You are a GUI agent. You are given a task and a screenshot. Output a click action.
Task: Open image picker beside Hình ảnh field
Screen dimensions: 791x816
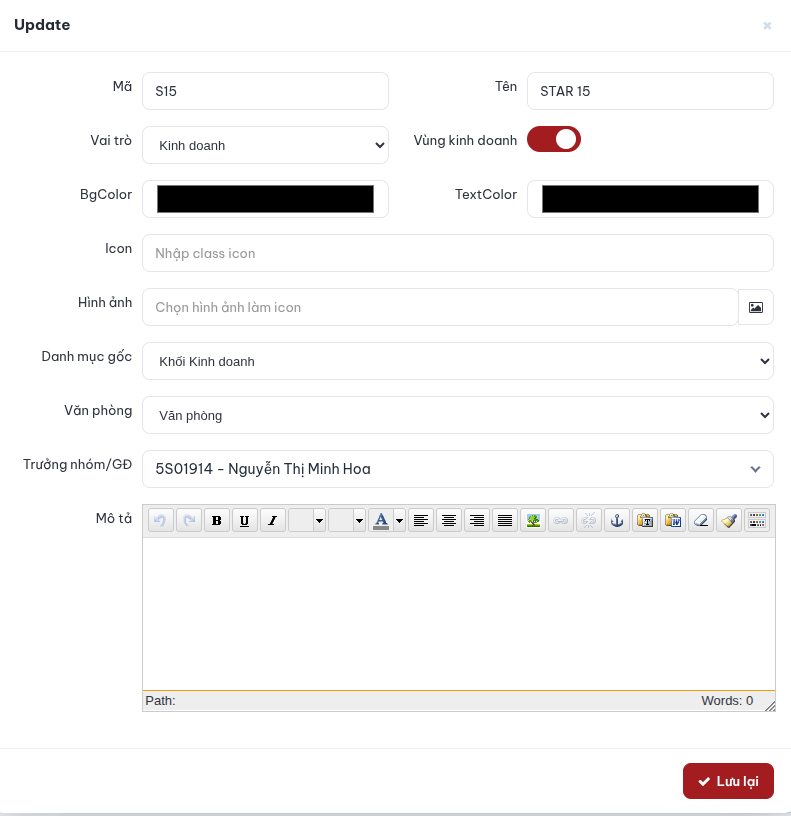point(756,308)
